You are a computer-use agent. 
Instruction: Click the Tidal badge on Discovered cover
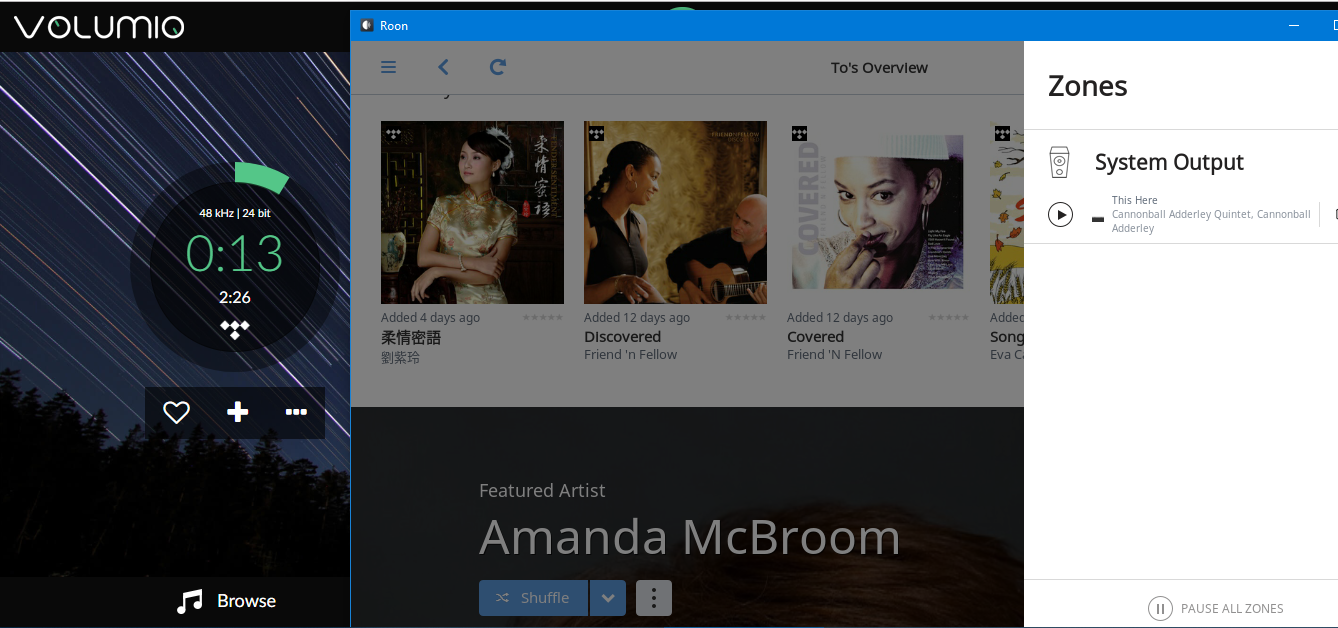(x=597, y=134)
